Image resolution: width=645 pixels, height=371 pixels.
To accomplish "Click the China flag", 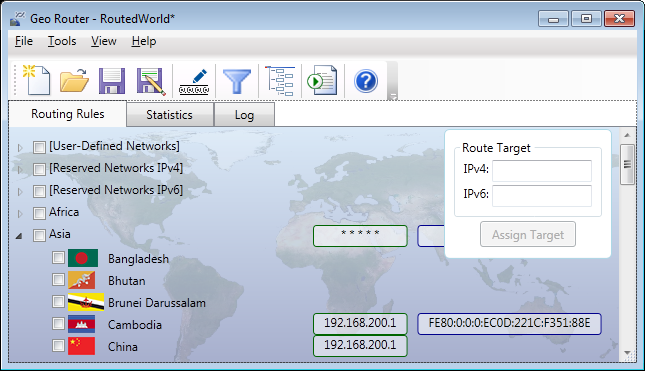I will pos(81,346).
